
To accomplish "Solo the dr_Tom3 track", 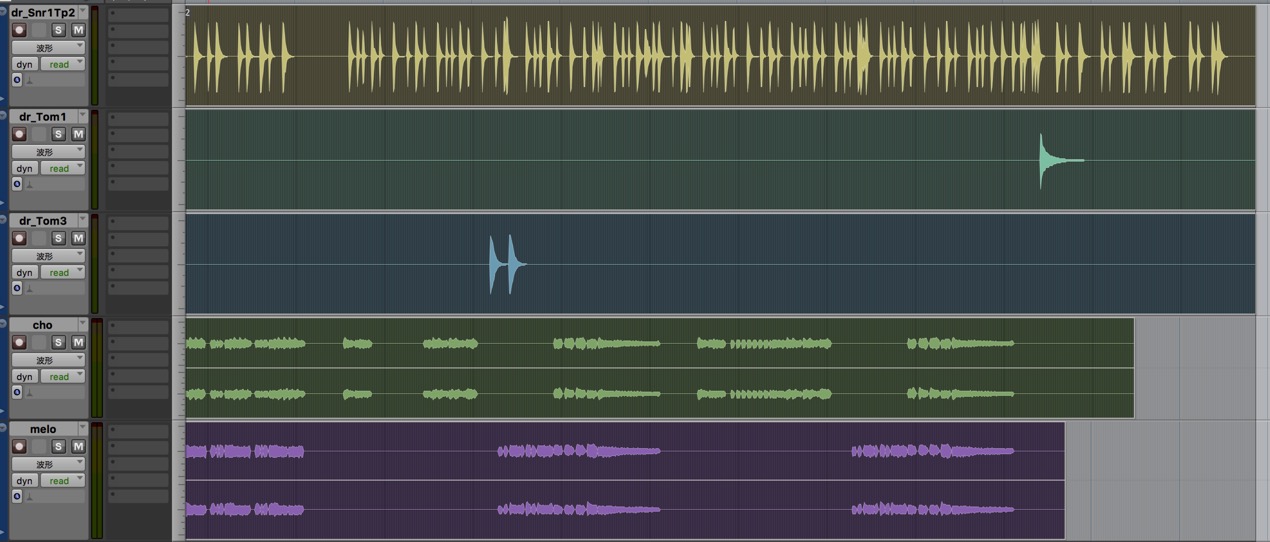I will 59,238.
